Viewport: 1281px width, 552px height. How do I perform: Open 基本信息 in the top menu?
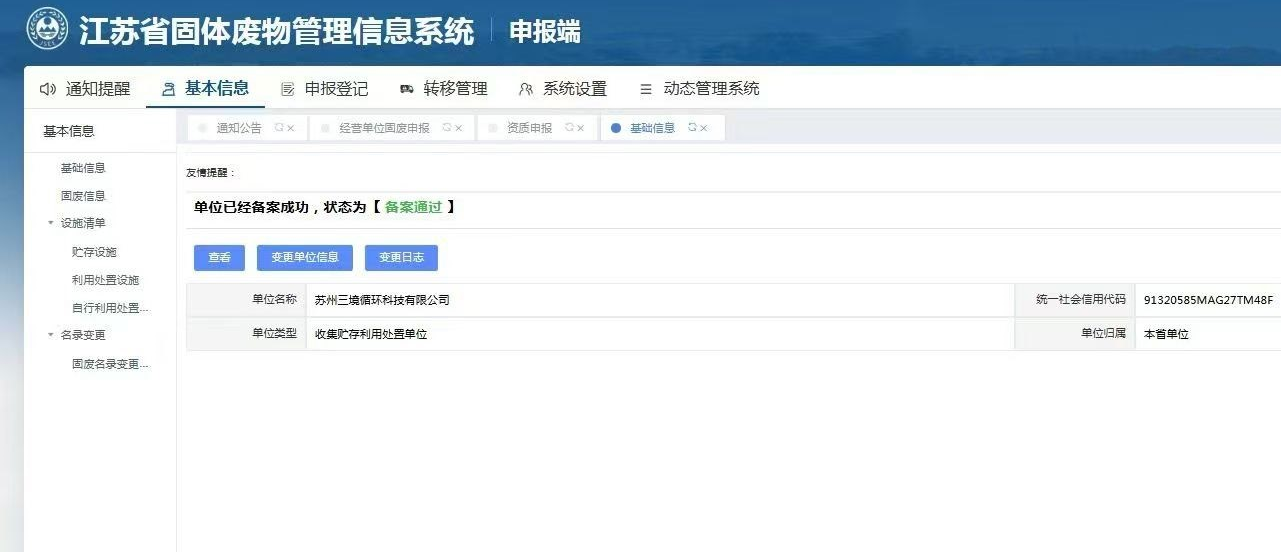pos(217,88)
